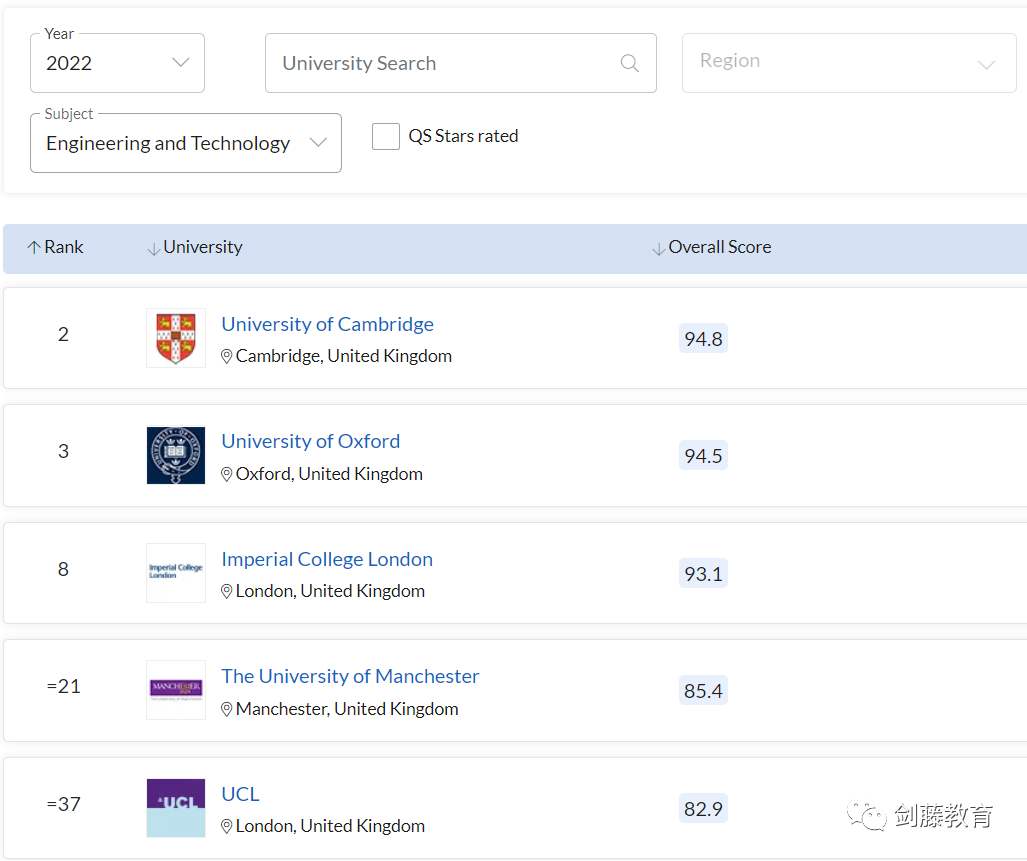Click the 82.9 score for UCL
Viewport: 1027px width, 861px height.
click(x=703, y=809)
